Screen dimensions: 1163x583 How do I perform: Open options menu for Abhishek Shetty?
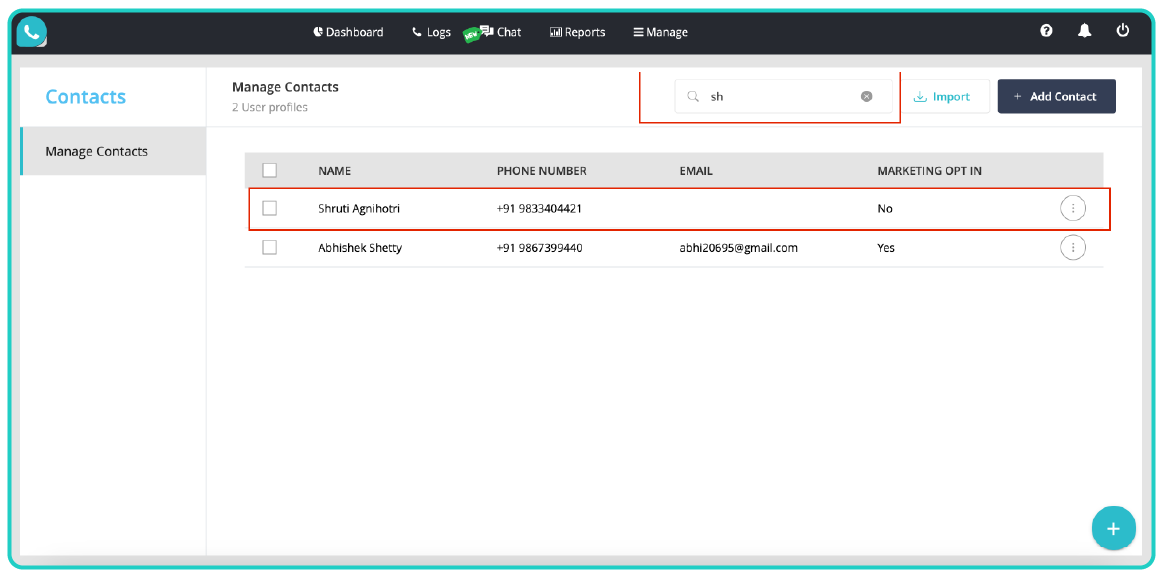click(1073, 248)
